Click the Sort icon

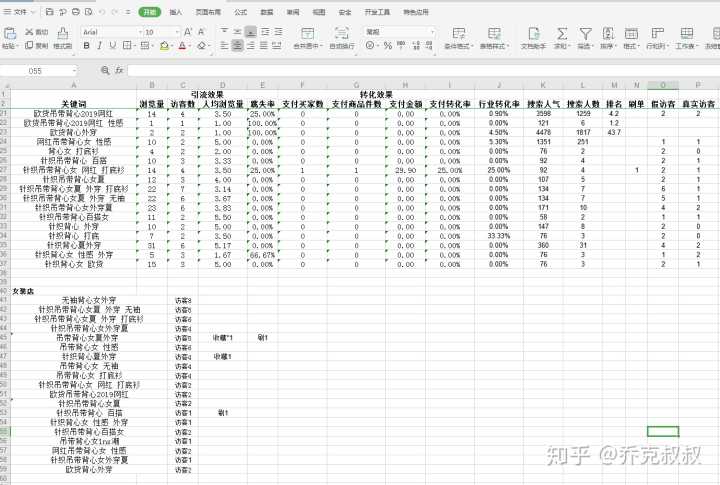pos(608,33)
